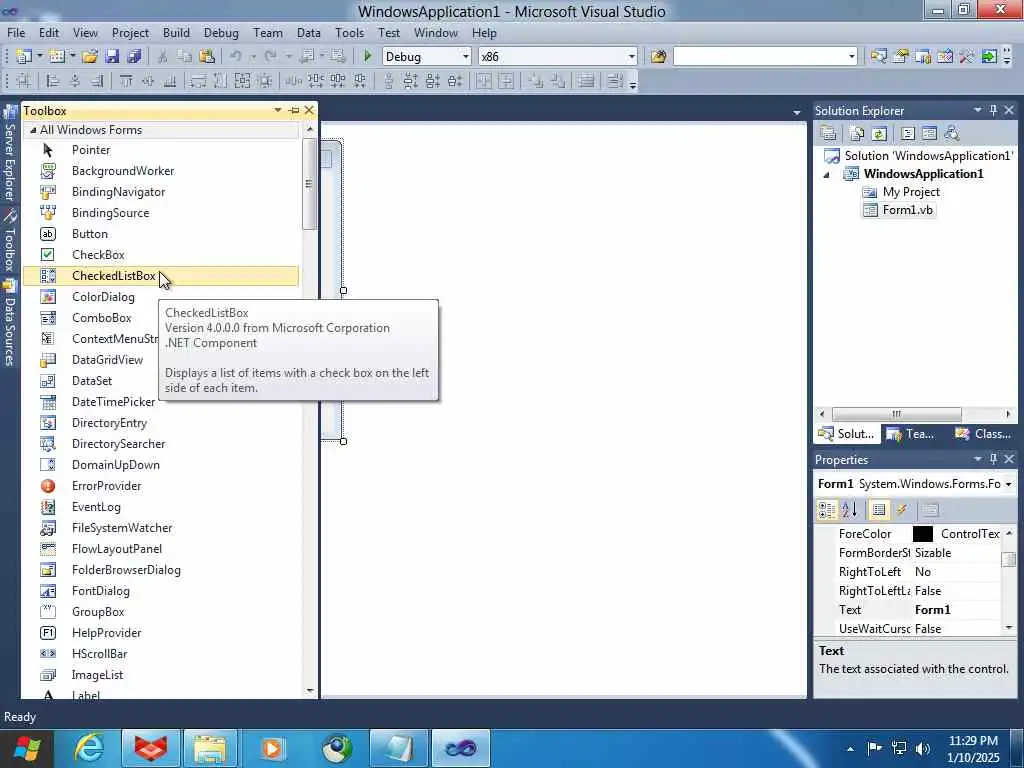Click Show All Files in Solution Explorer

point(857,134)
